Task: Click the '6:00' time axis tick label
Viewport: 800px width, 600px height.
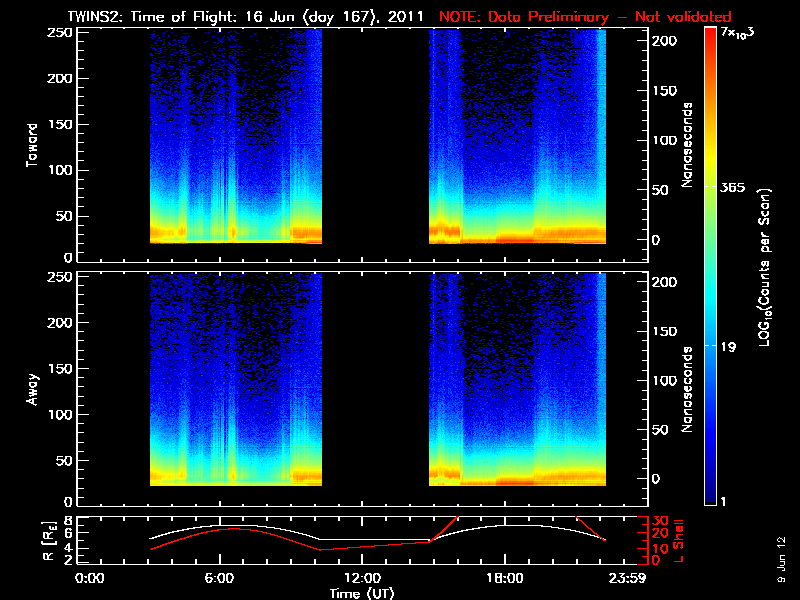Action: coord(219,578)
